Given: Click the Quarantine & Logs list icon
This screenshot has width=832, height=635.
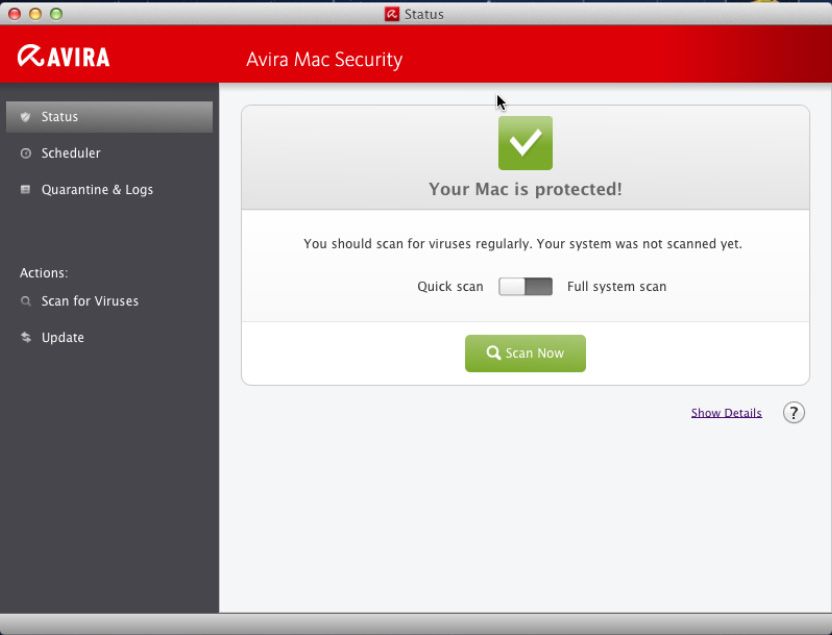Looking at the screenshot, I should pyautogui.click(x=25, y=189).
